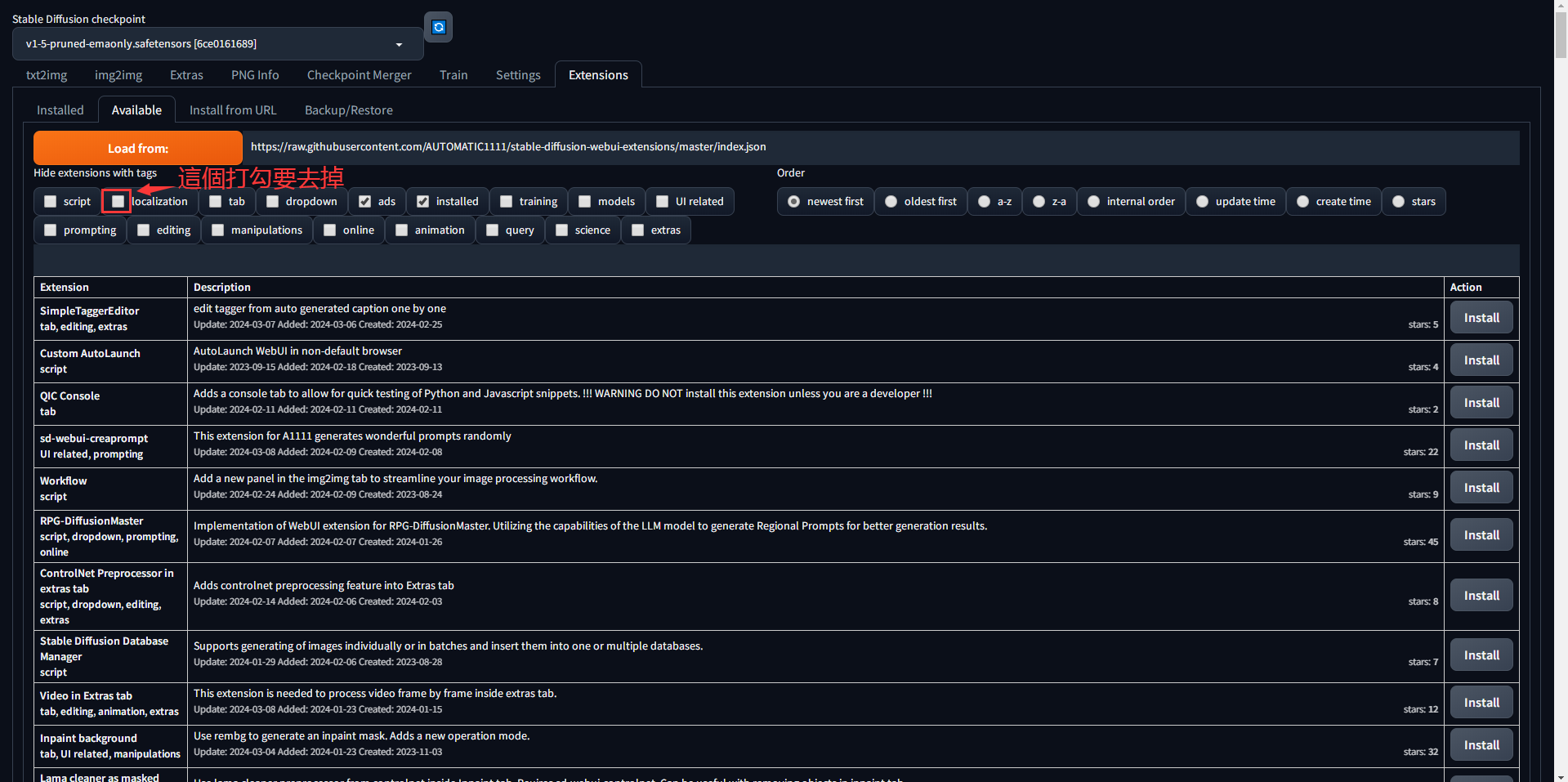The width and height of the screenshot is (1568, 782).
Task: Install the QIC Console extension
Action: 1481,403
